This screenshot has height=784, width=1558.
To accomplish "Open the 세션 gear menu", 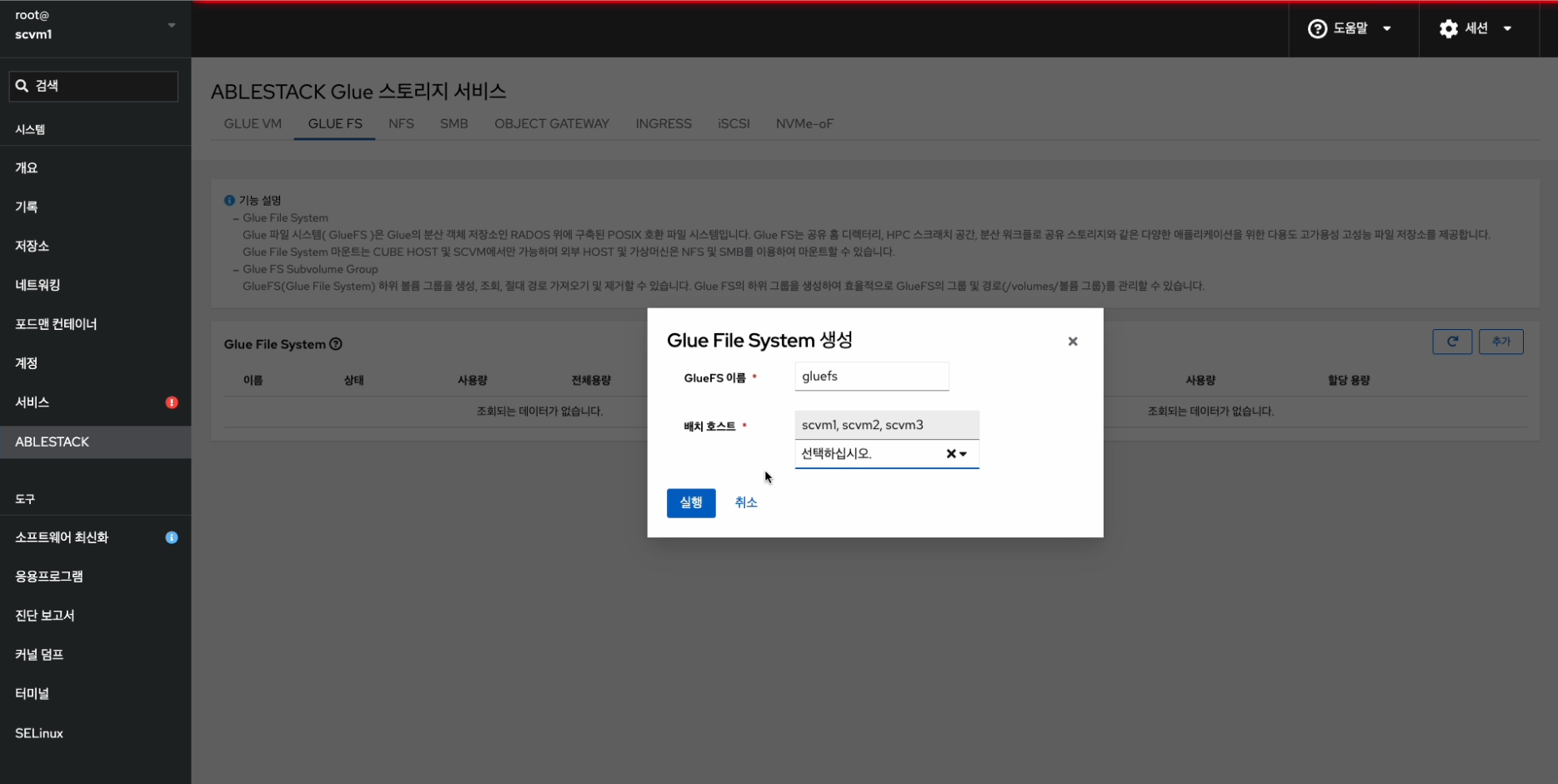I will click(1475, 28).
